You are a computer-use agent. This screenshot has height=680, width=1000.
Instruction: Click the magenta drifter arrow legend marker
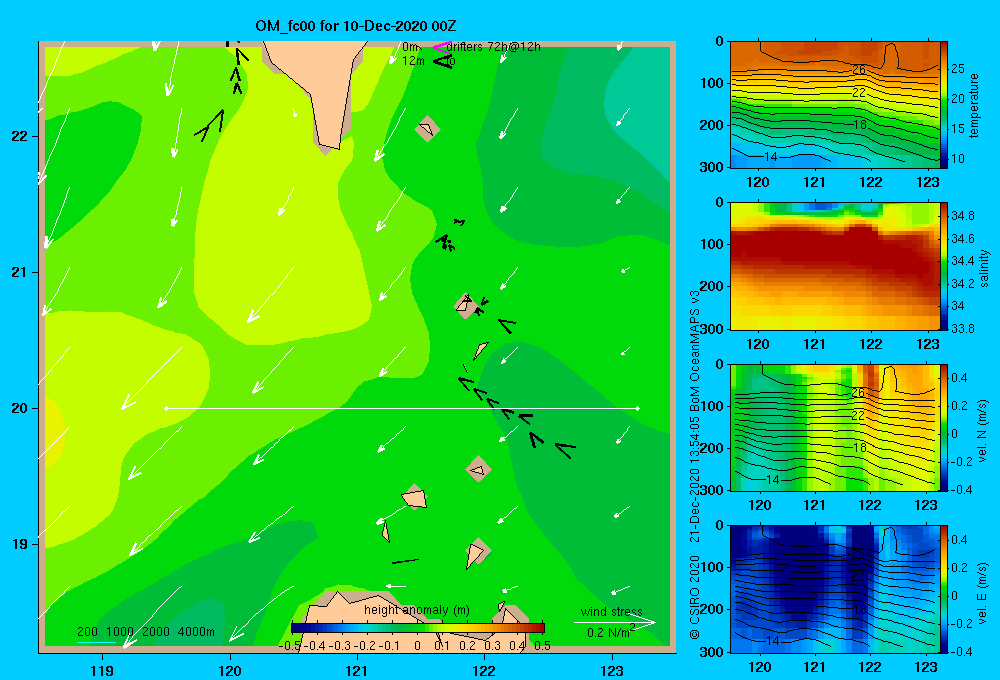point(441,47)
